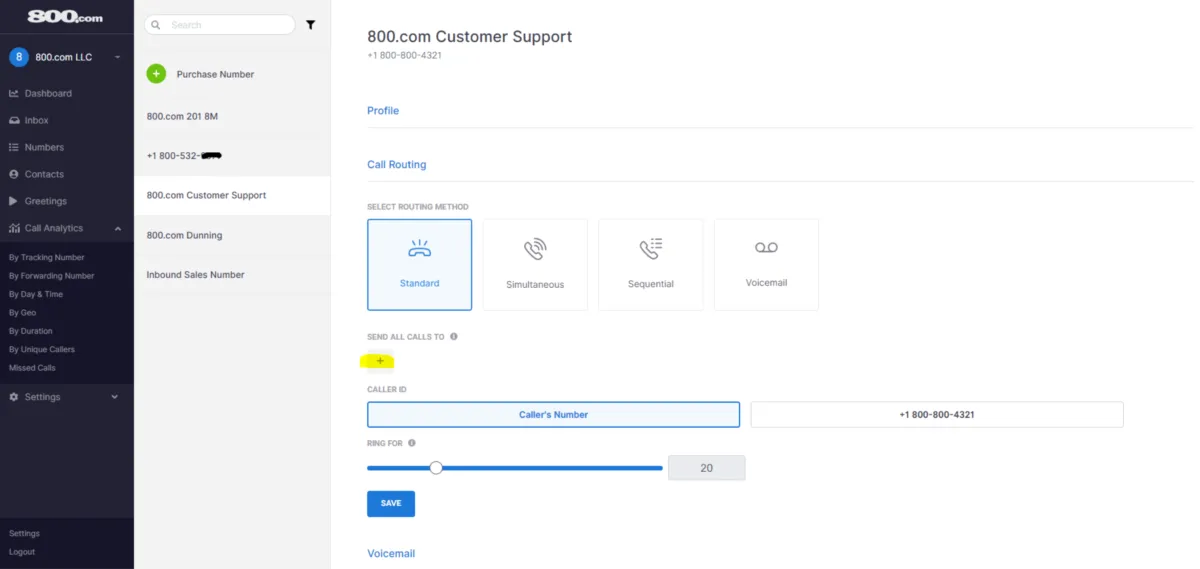Collapse the Call Analytics section chevron
Image resolution: width=1200 pixels, height=569 pixels.
click(x=117, y=228)
